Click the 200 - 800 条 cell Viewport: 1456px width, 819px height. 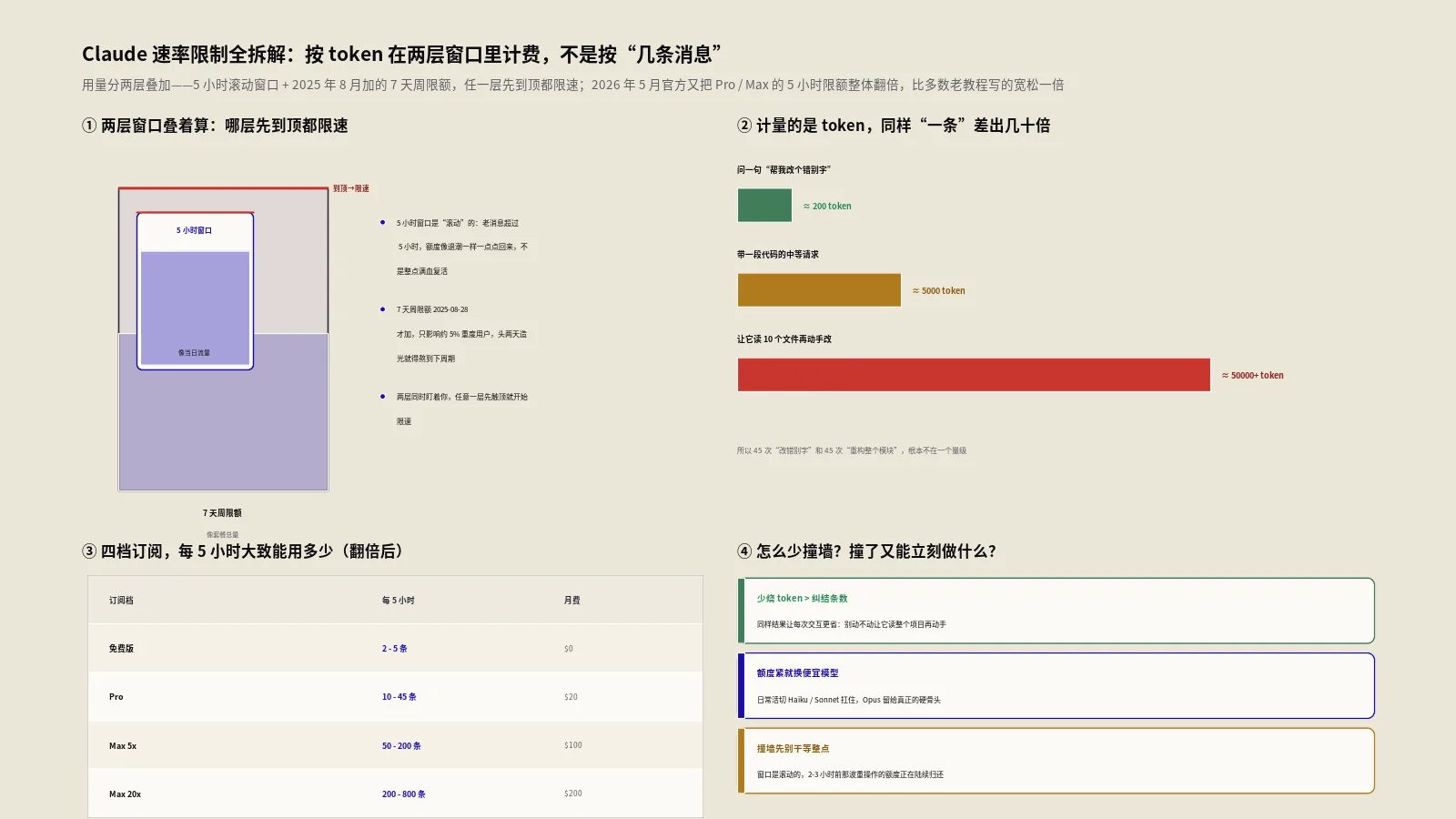click(x=403, y=794)
